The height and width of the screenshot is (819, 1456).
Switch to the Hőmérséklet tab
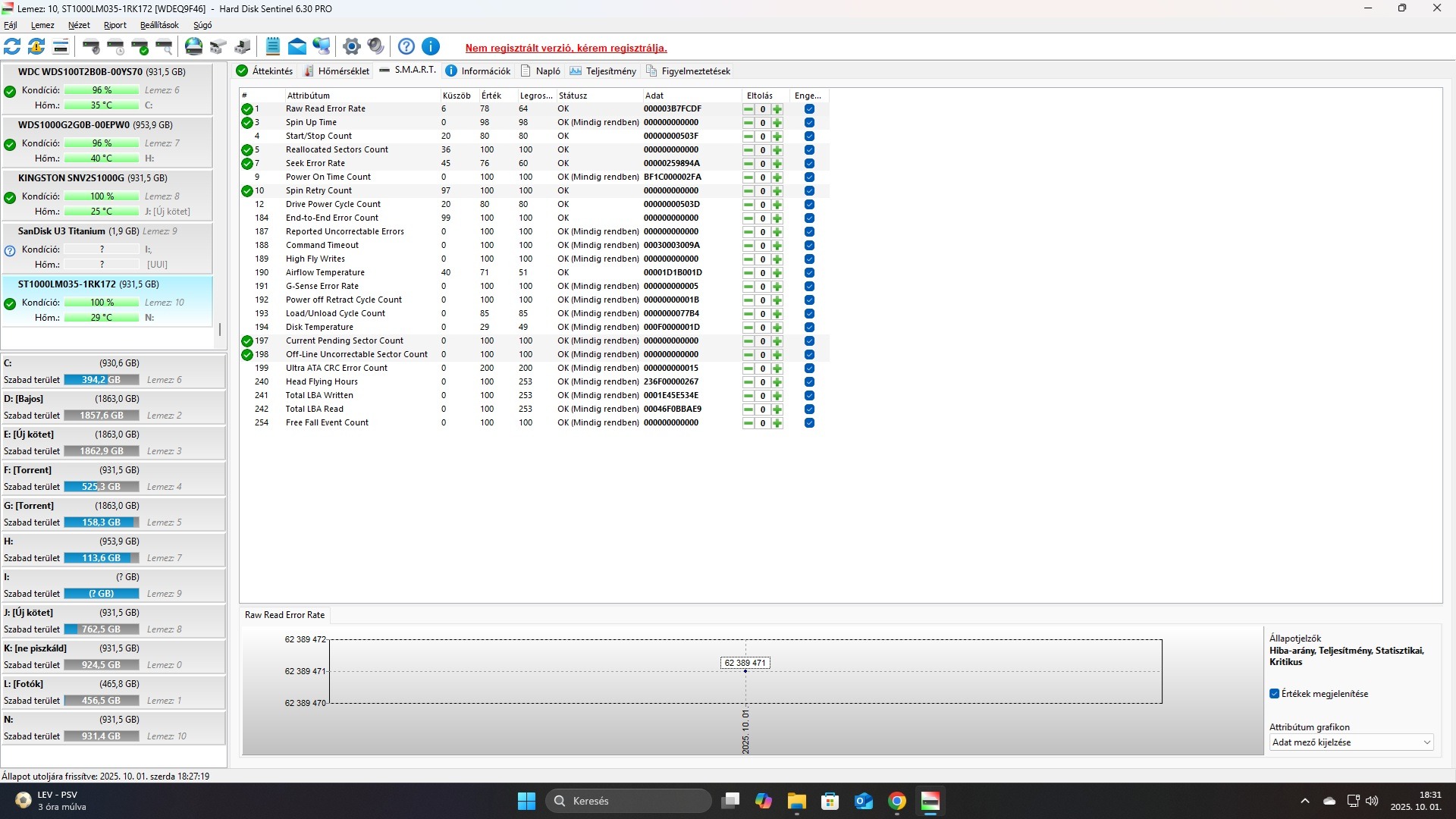click(x=337, y=71)
